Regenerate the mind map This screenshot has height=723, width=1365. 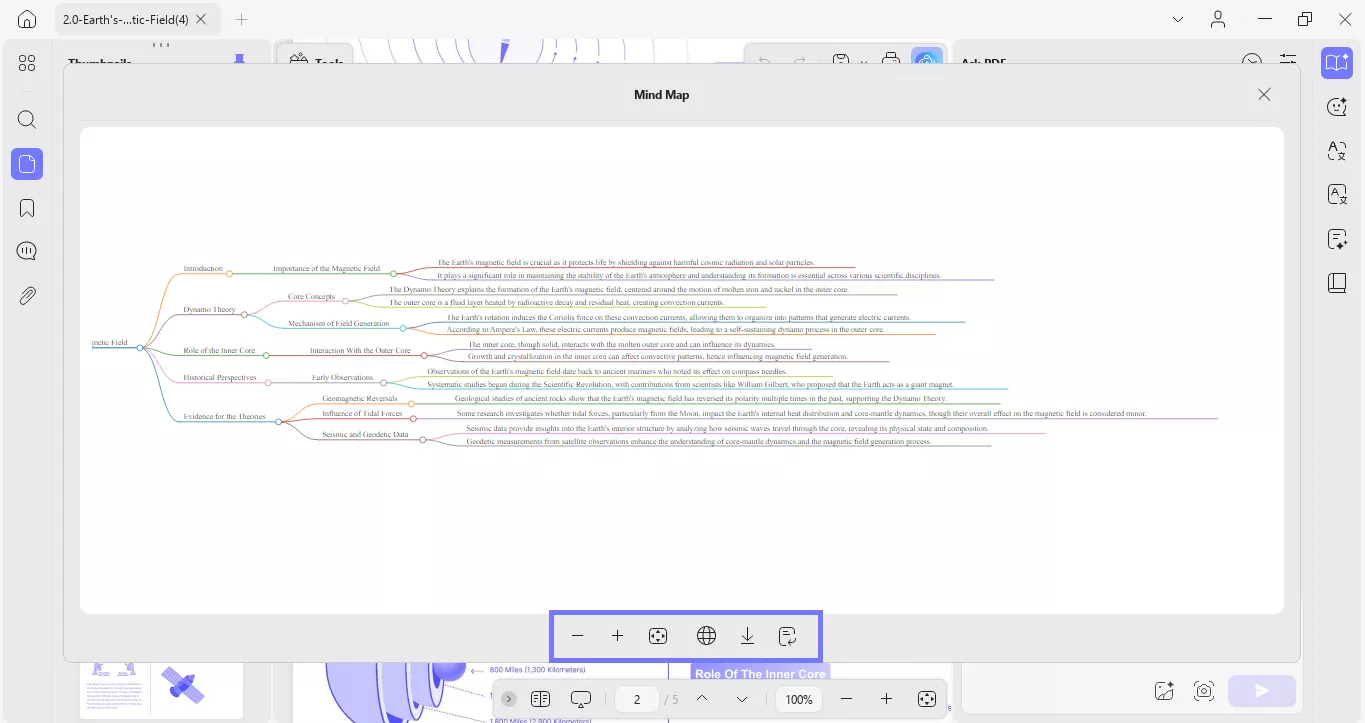point(787,635)
